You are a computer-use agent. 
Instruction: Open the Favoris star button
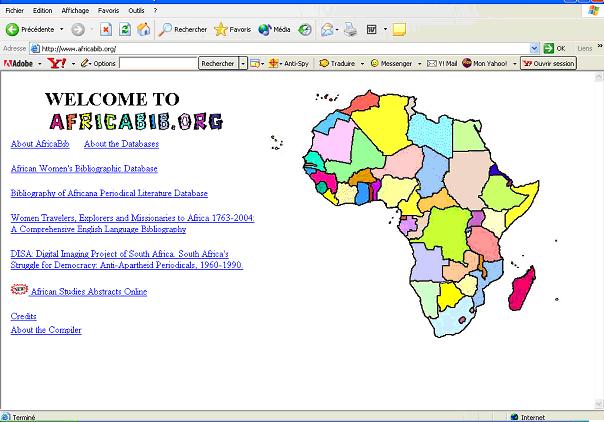click(233, 29)
